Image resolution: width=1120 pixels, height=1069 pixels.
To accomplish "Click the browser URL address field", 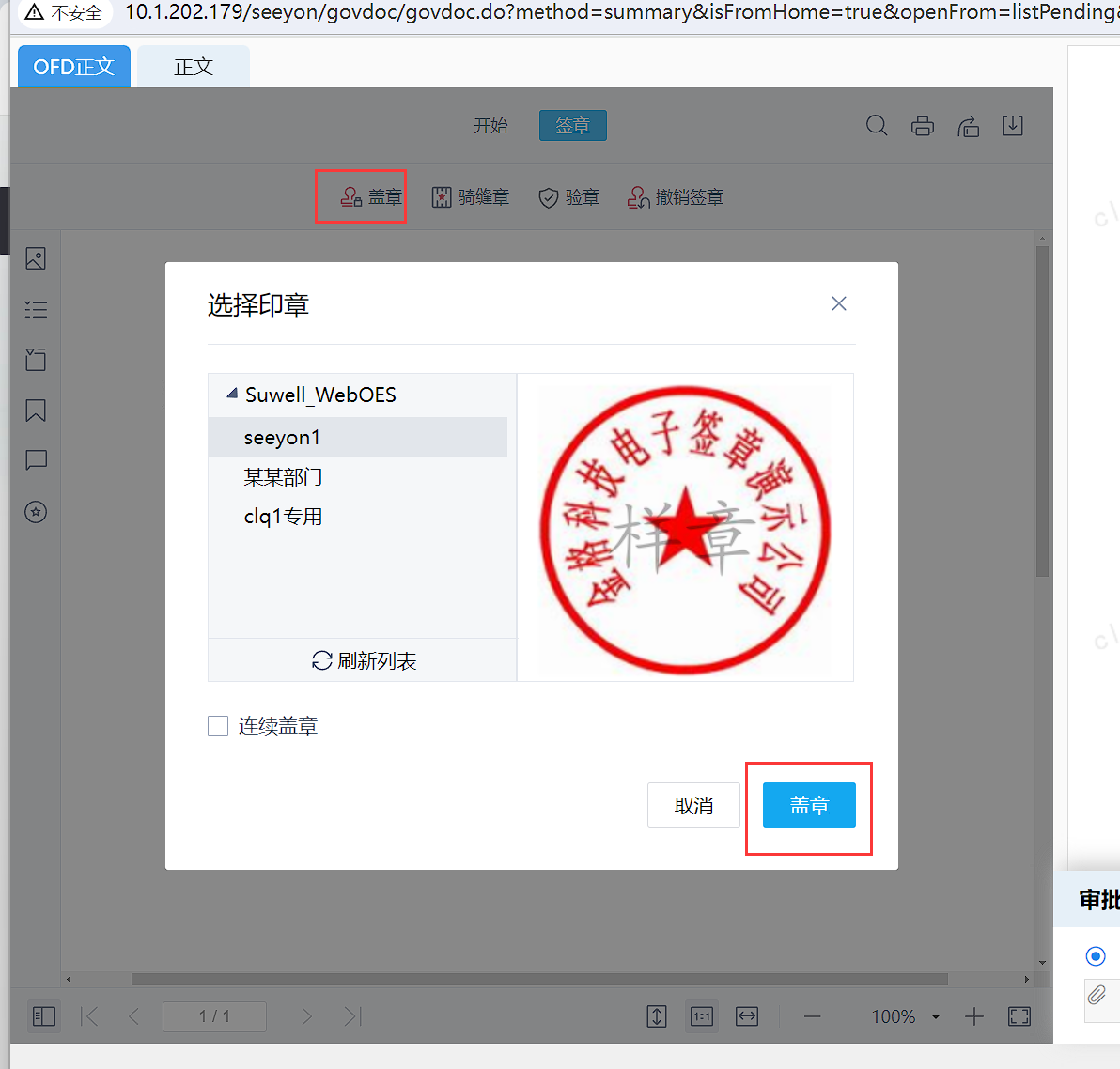I will pos(621,12).
